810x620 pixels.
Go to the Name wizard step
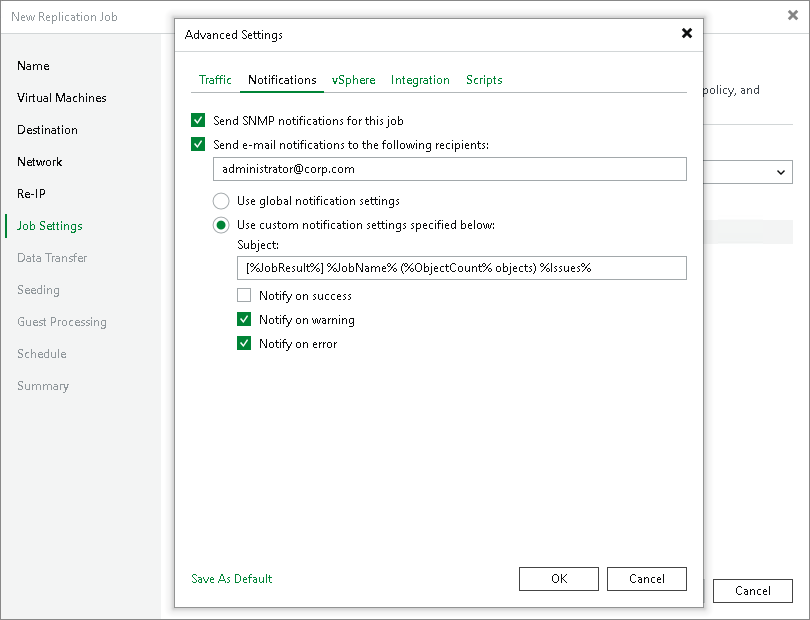coord(33,66)
